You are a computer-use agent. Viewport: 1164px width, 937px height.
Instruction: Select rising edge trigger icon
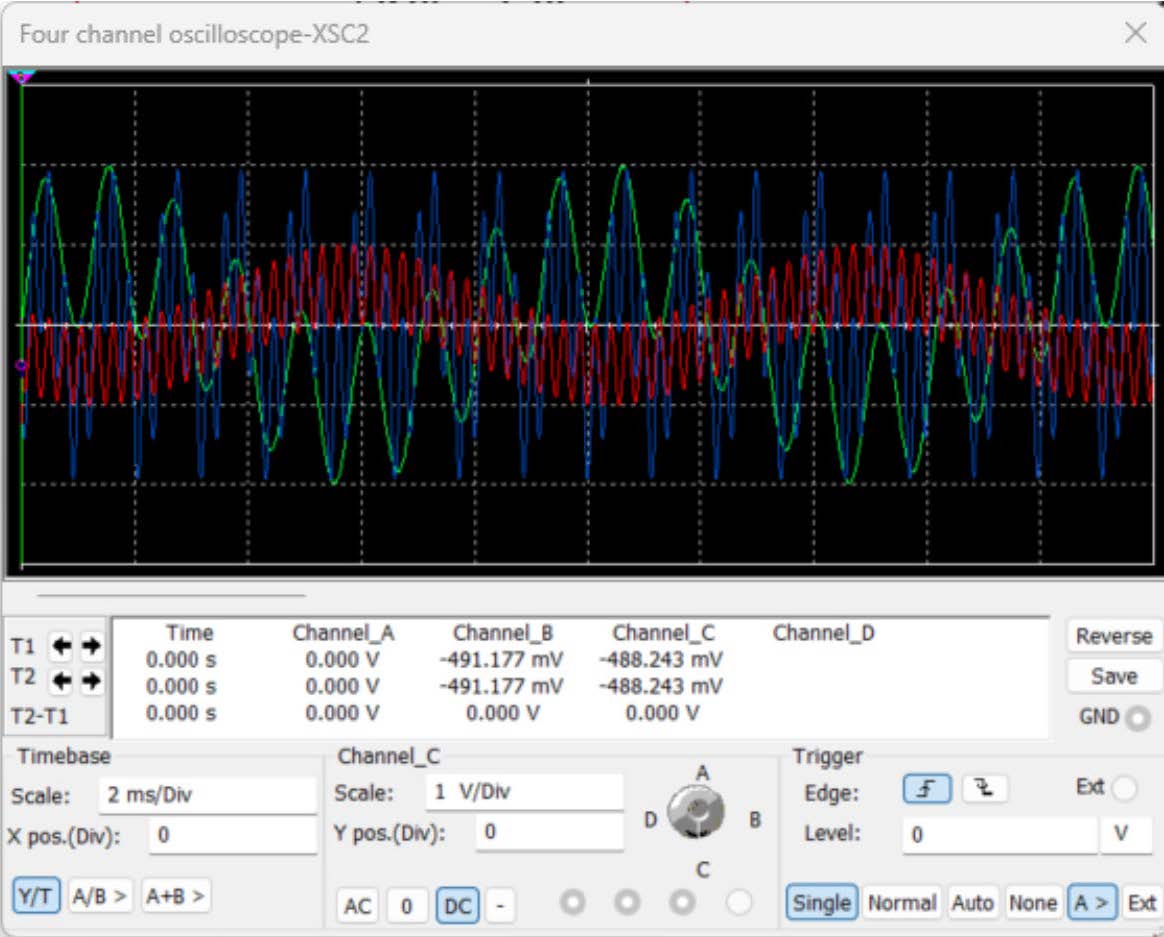926,790
